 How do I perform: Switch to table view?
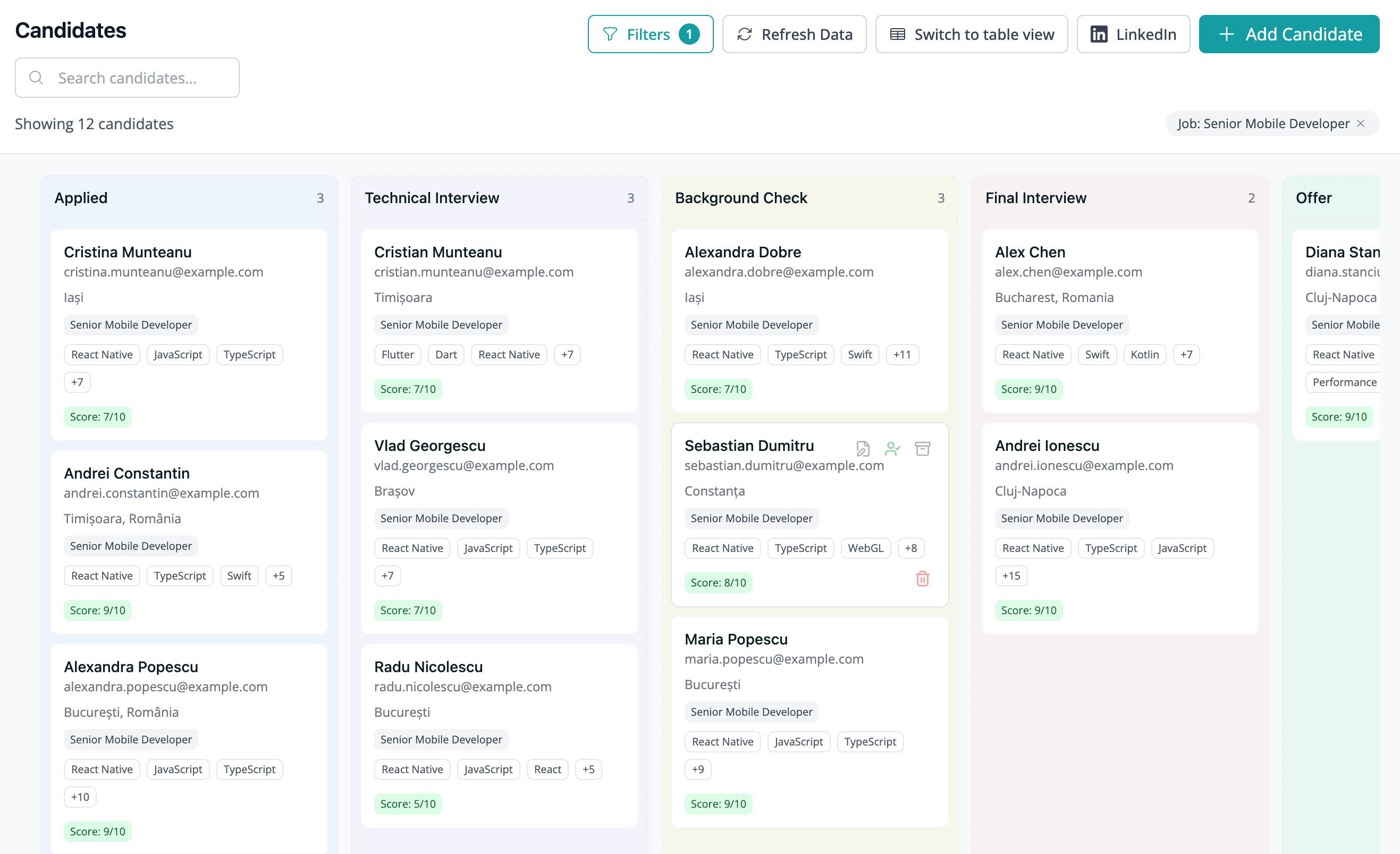click(971, 34)
